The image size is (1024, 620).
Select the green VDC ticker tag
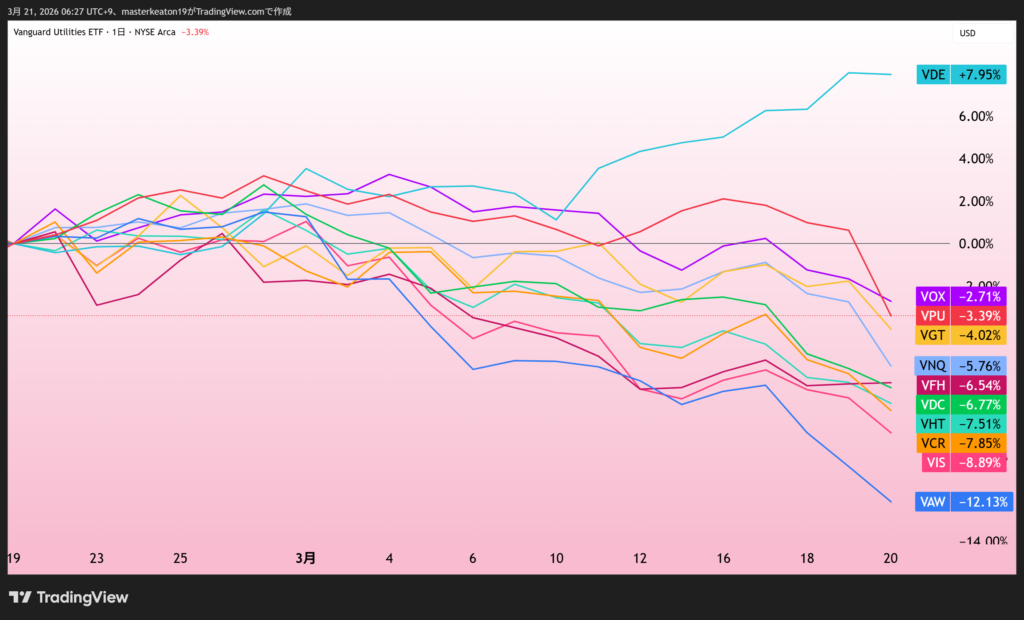point(932,405)
